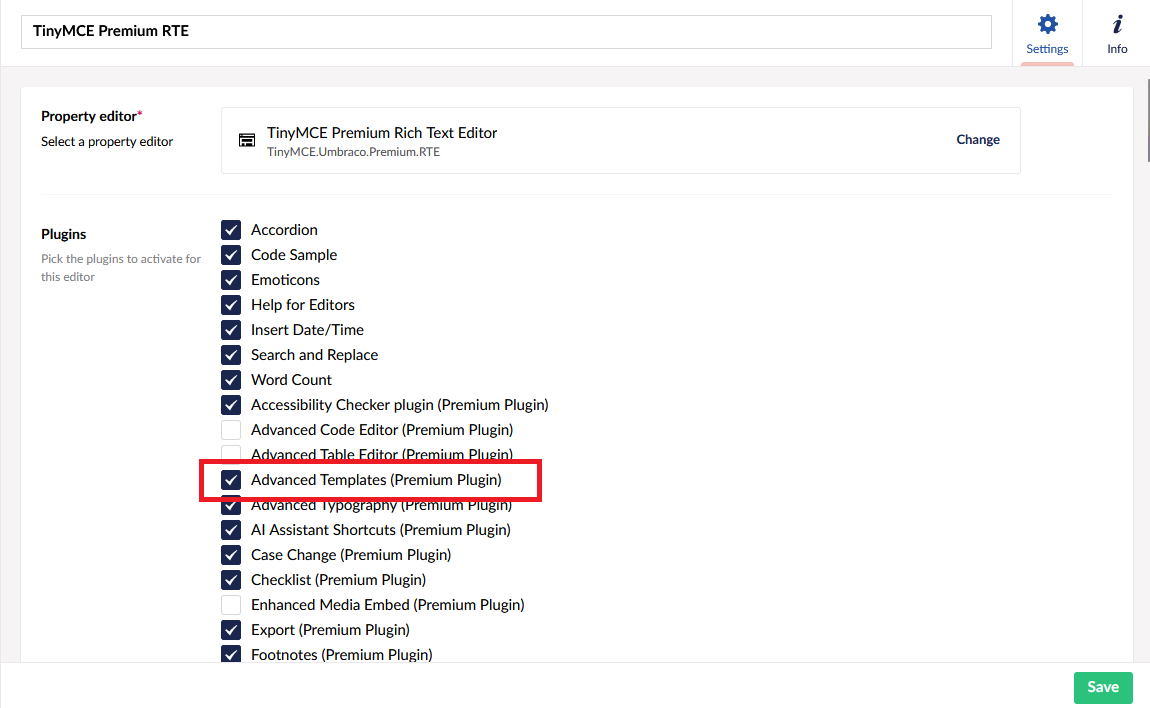Open the Info tab

point(1116,34)
